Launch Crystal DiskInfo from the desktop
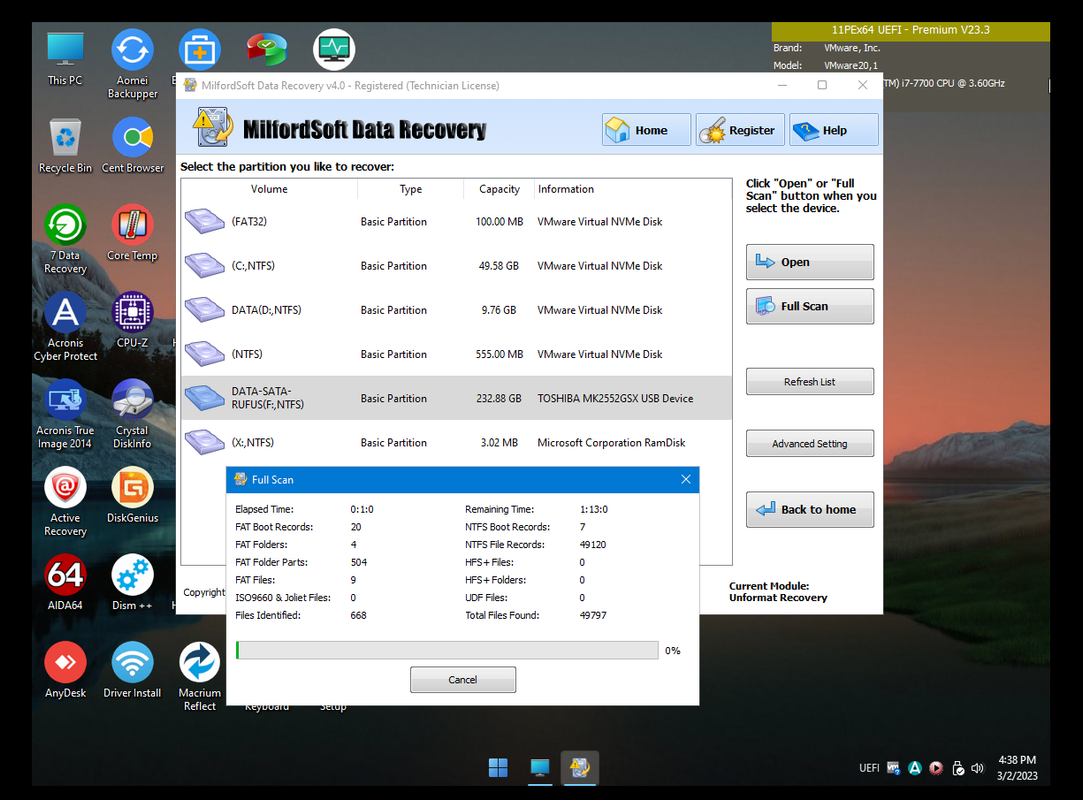Image resolution: width=1083 pixels, height=800 pixels. 132,415
